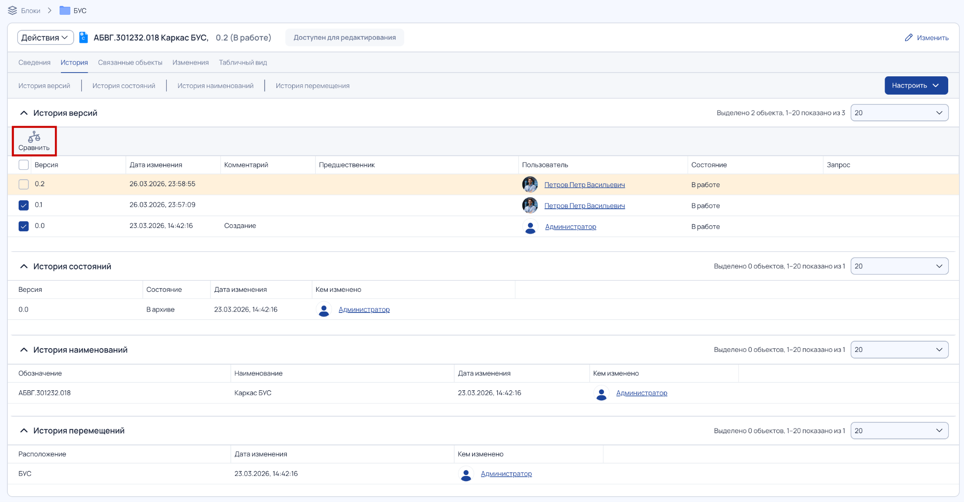Open Администратор link in История перемещений
964x502 pixels.
pos(506,474)
